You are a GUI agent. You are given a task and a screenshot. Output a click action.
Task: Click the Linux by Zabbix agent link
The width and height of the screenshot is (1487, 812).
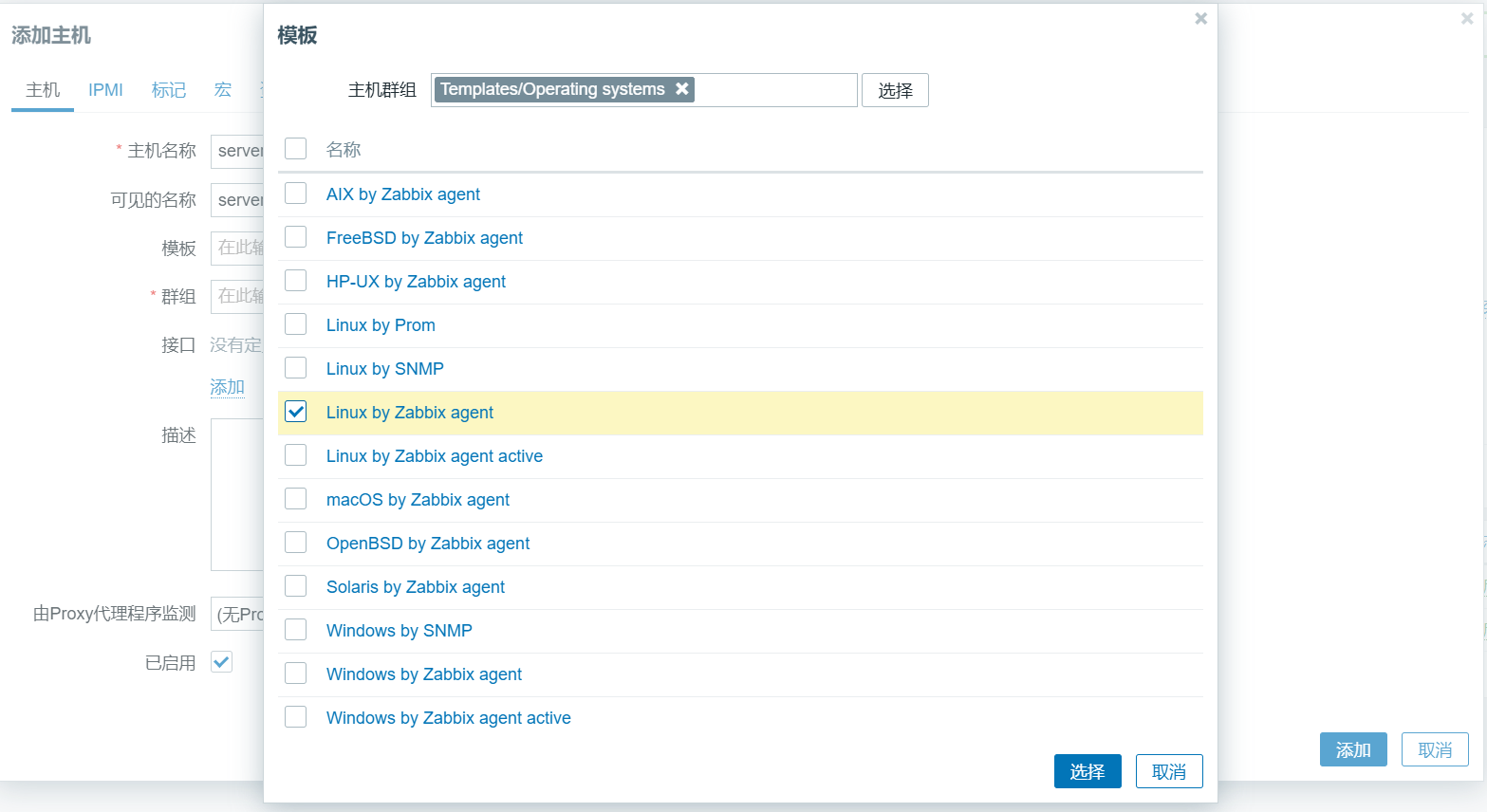pos(410,413)
